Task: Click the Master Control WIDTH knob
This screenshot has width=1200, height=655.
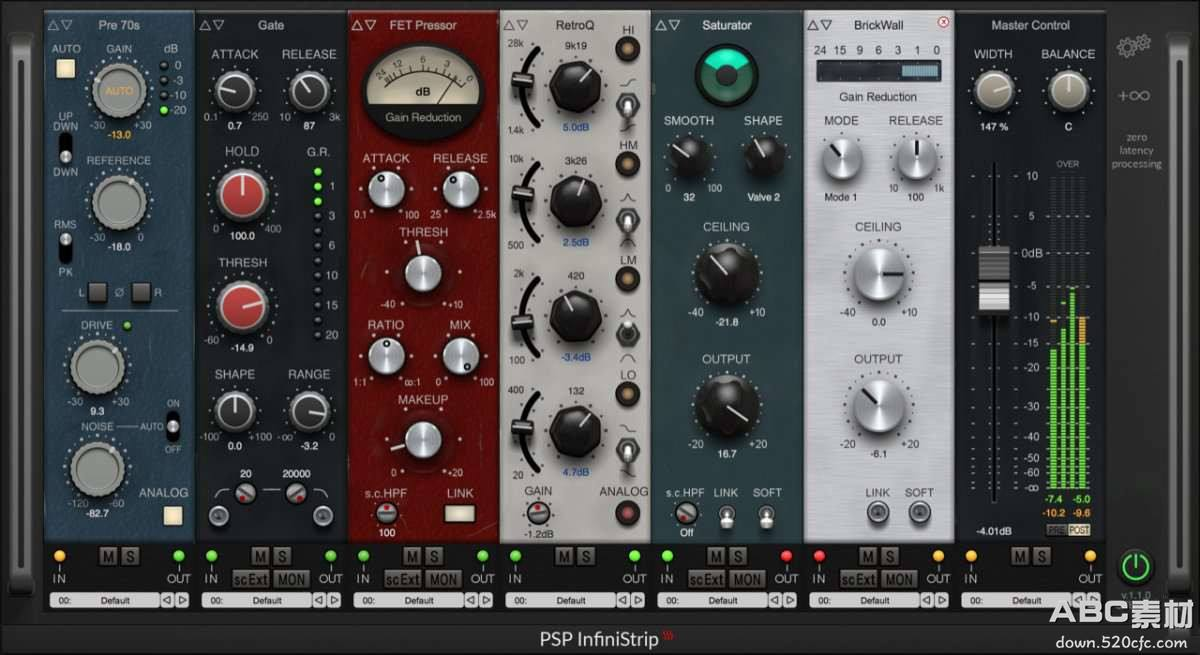Action: point(994,91)
